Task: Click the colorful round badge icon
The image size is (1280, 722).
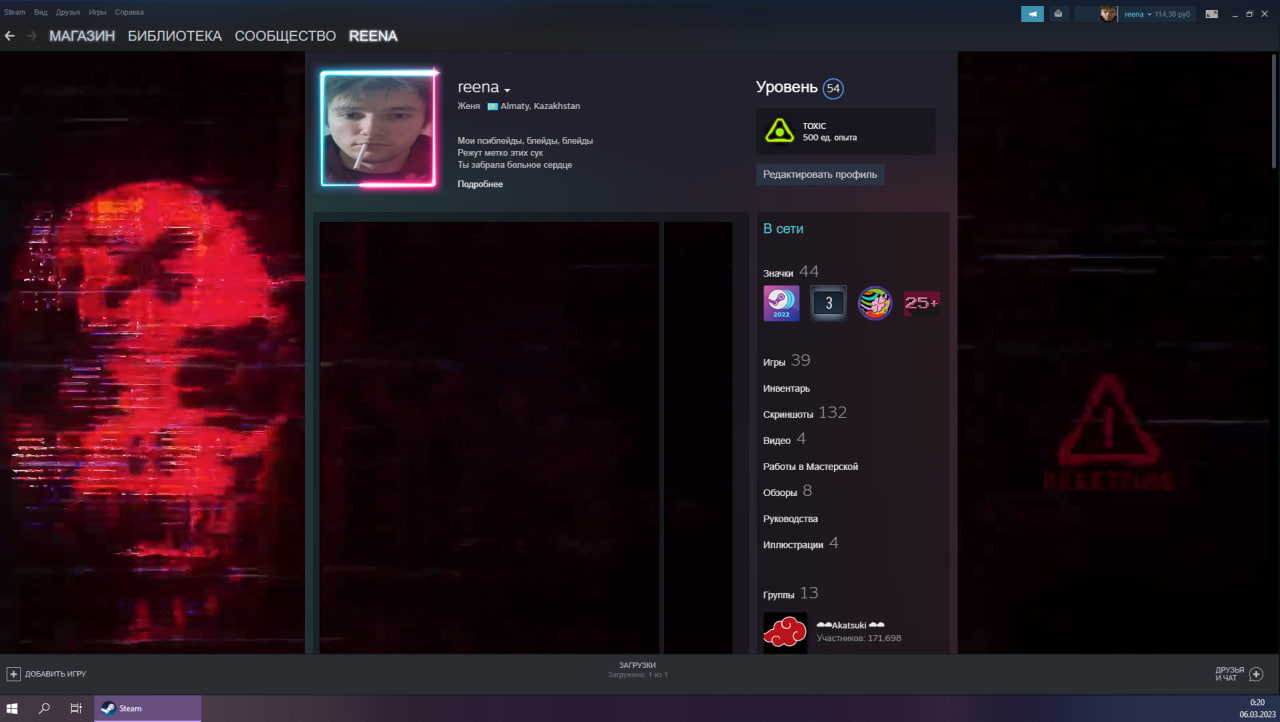Action: point(875,303)
